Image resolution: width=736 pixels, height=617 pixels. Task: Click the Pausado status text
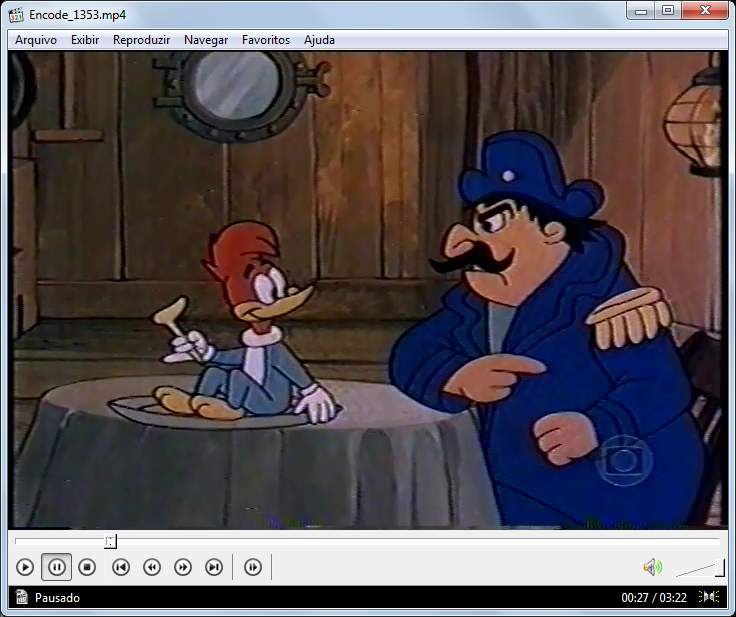(x=57, y=598)
